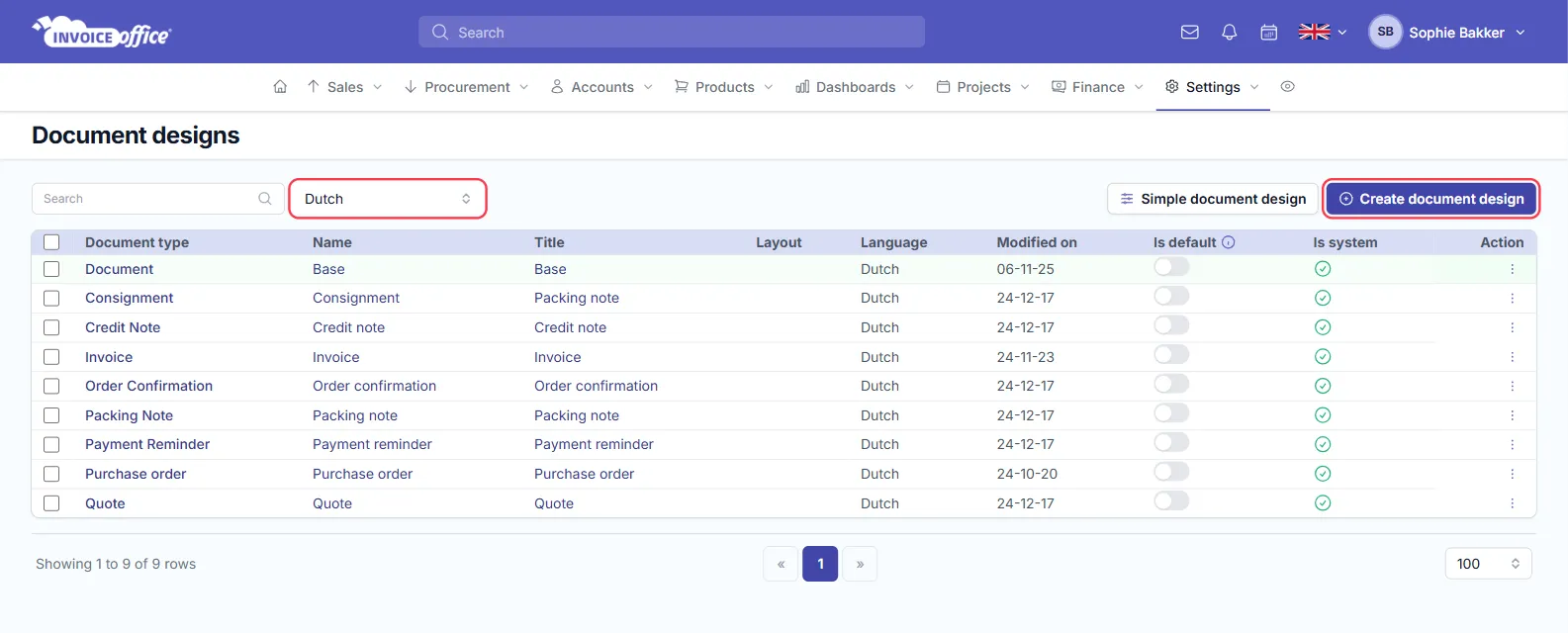This screenshot has width=1568, height=633.
Task: Go to the home dashboard icon
Action: [280, 87]
